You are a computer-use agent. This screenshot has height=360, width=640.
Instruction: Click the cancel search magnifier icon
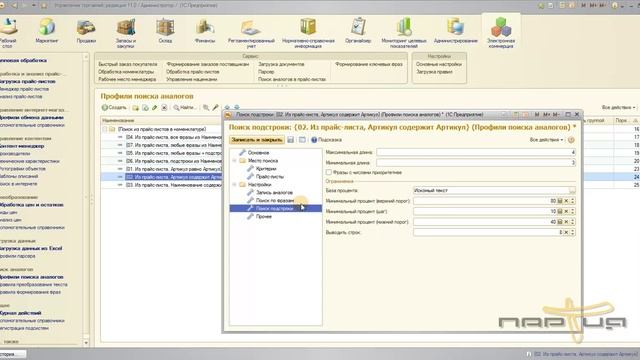tap(206, 108)
